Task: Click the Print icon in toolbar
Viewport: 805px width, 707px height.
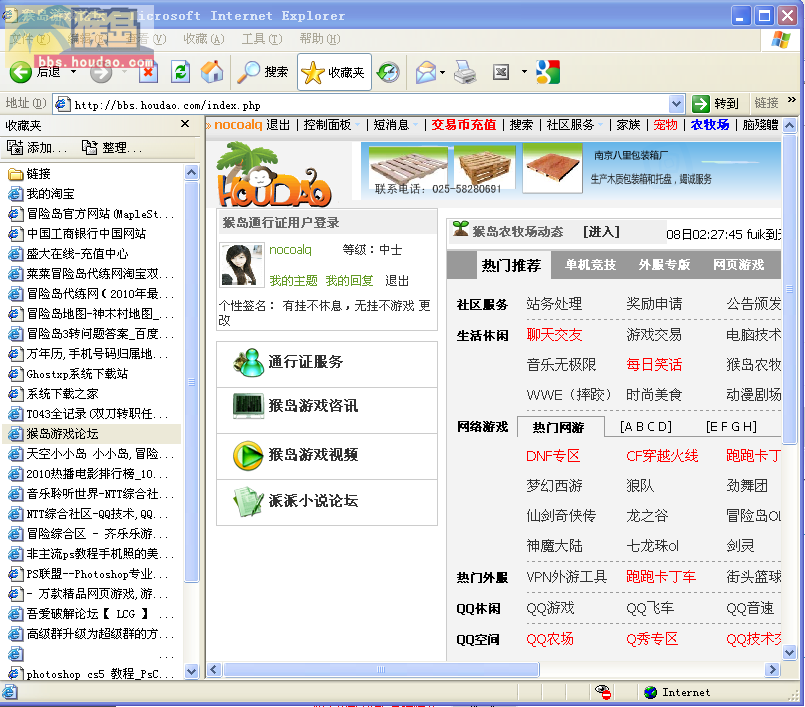Action: click(x=465, y=72)
